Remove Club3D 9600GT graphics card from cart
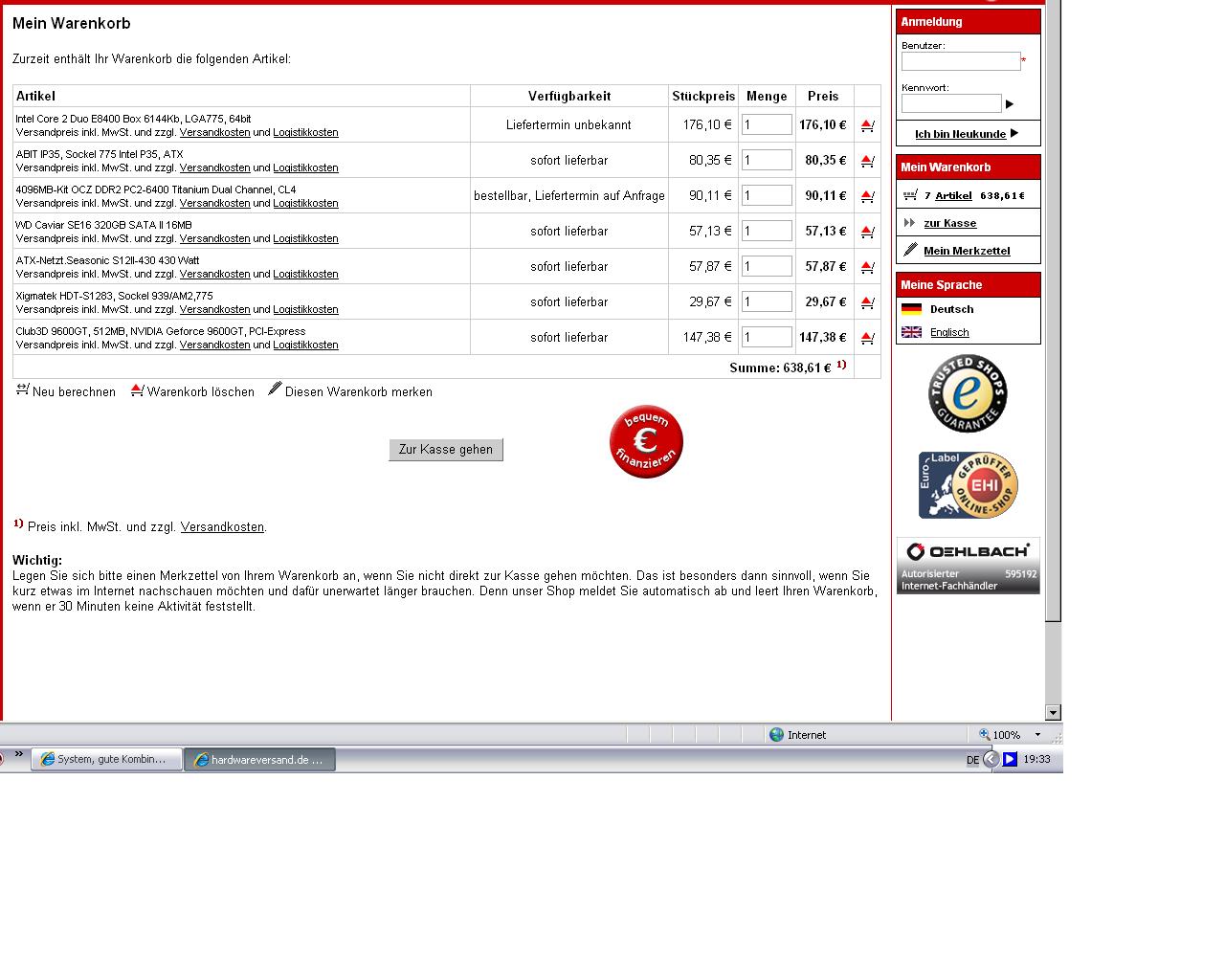 coord(867,338)
